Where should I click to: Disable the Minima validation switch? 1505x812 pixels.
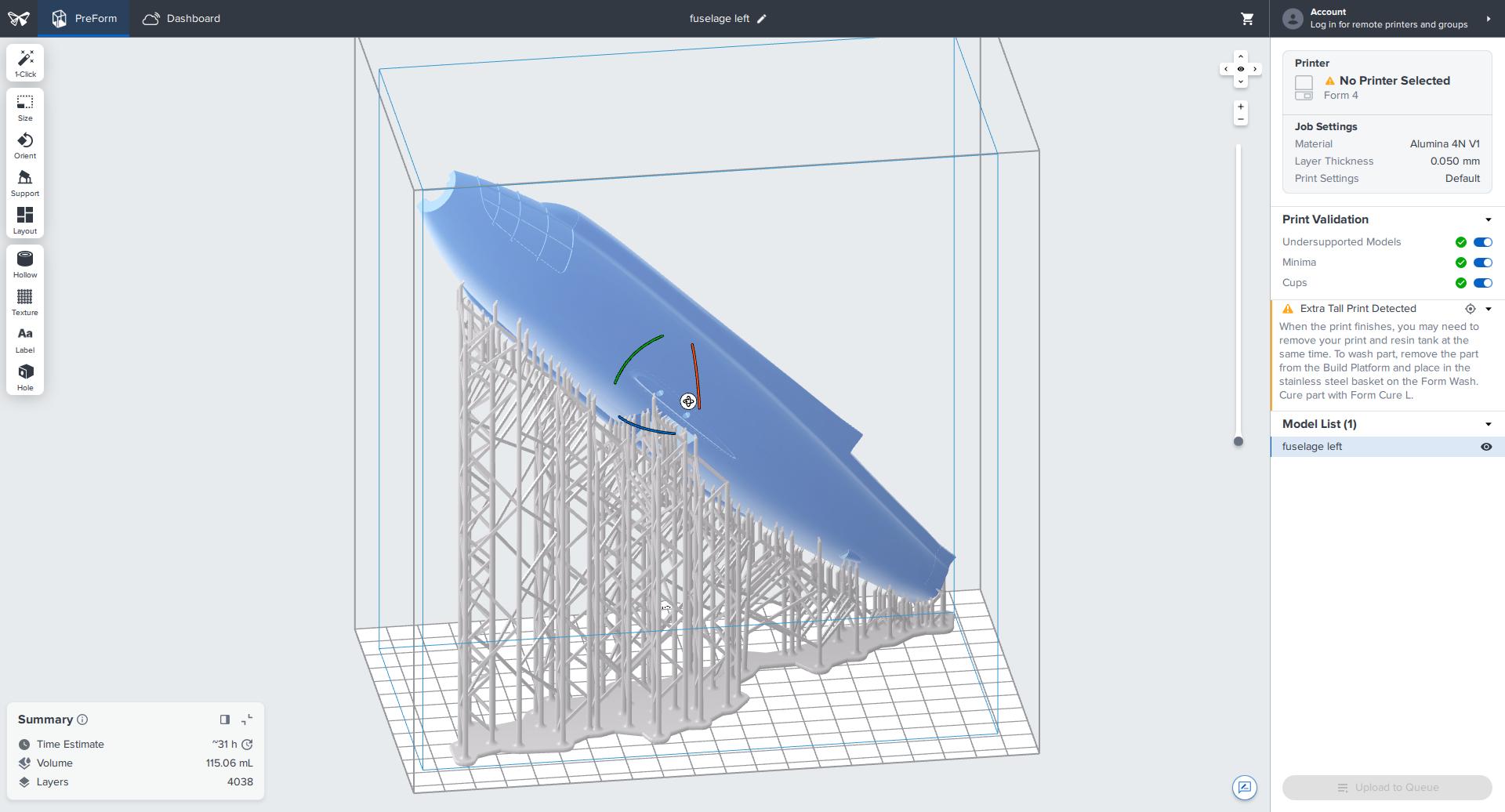coord(1482,263)
